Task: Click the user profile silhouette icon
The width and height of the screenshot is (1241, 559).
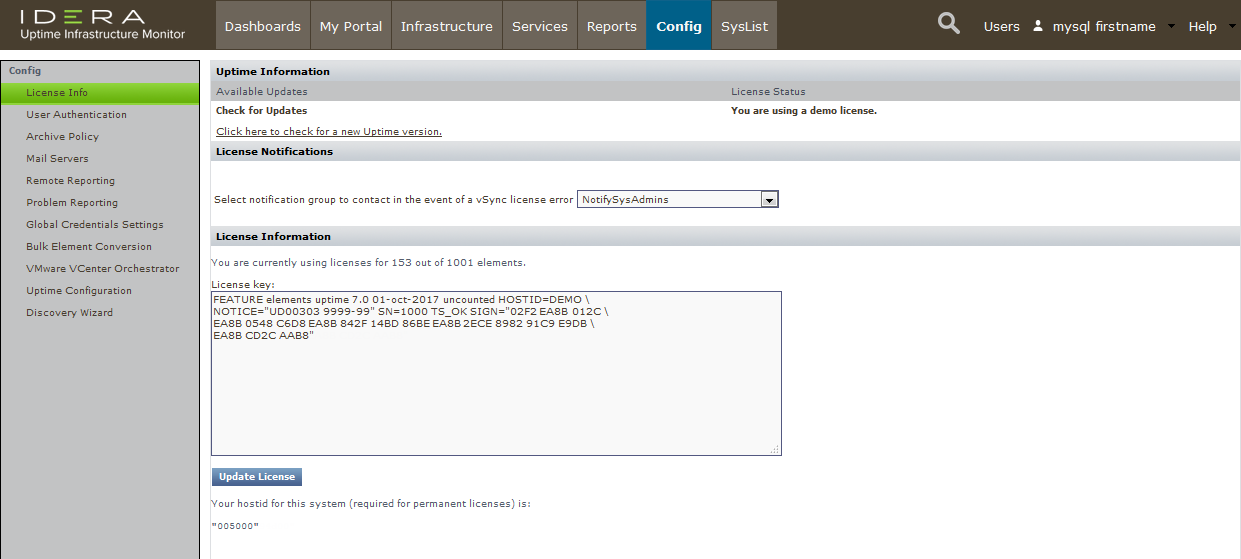Action: click(x=1038, y=26)
